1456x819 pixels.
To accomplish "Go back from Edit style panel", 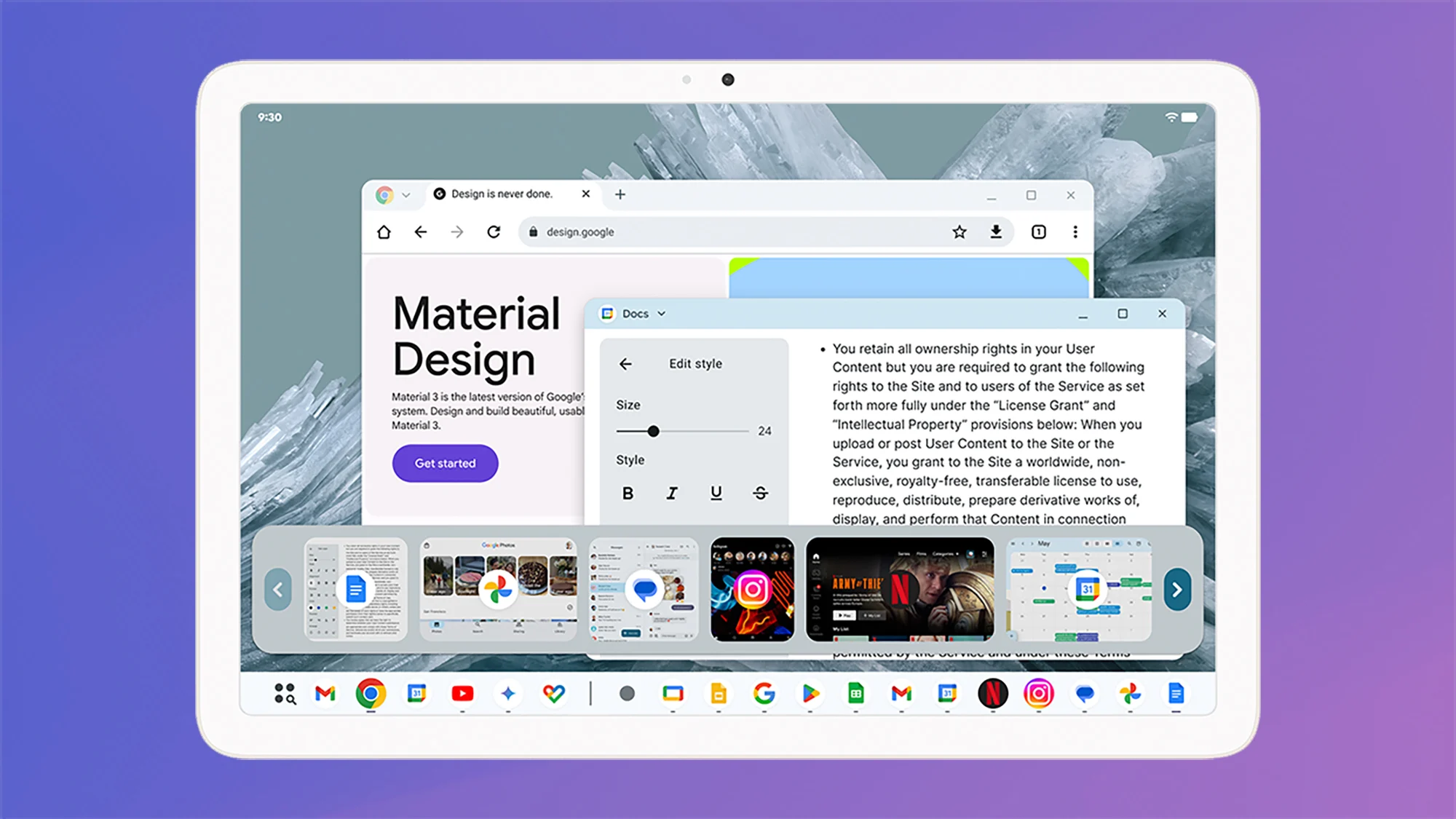I will 625,364.
